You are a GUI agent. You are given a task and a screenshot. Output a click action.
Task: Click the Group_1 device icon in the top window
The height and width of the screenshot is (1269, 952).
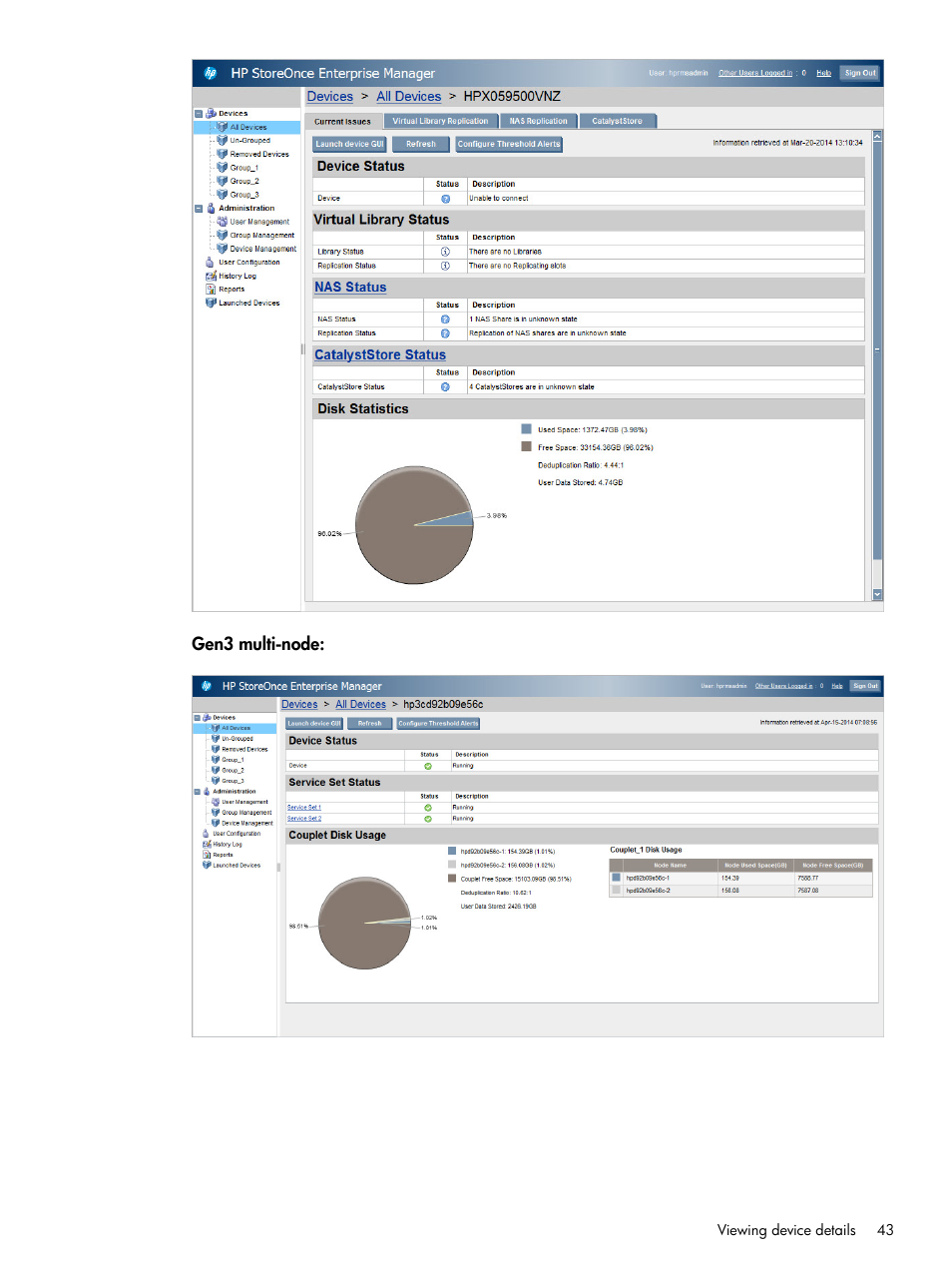pos(223,168)
